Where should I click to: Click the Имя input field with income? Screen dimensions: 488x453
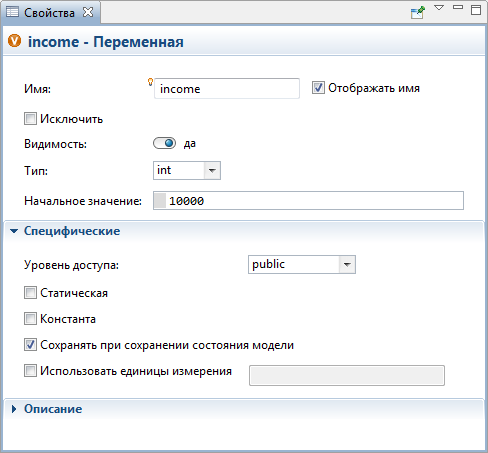point(227,89)
